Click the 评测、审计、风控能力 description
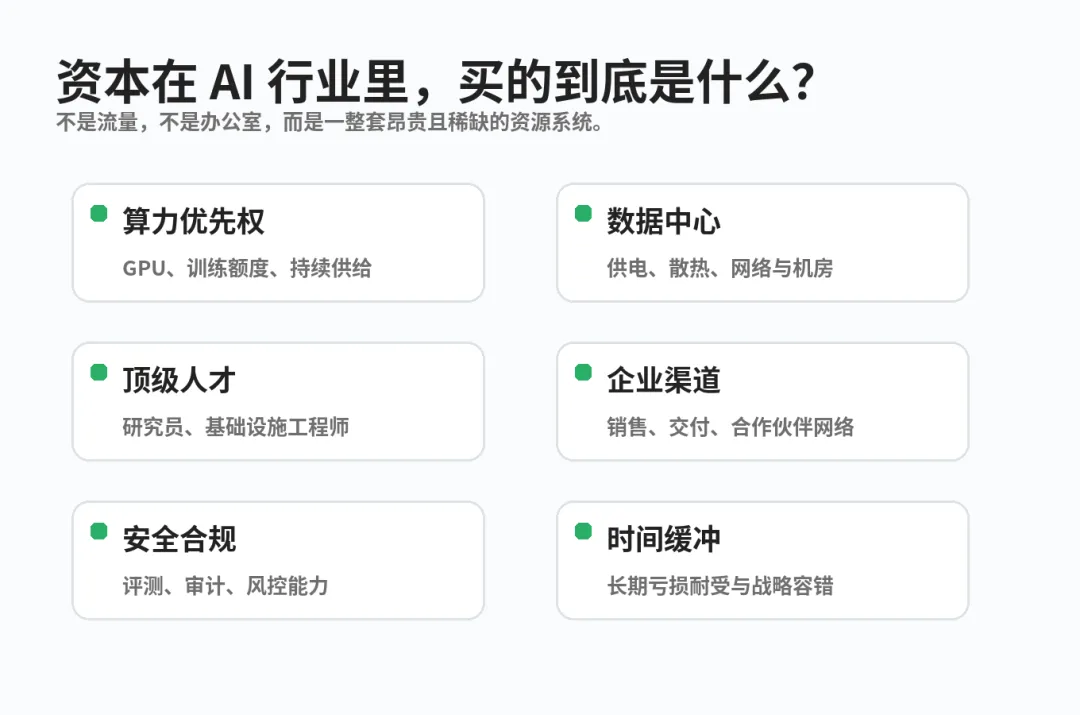Viewport: 1080px width, 715px height. (x=225, y=586)
